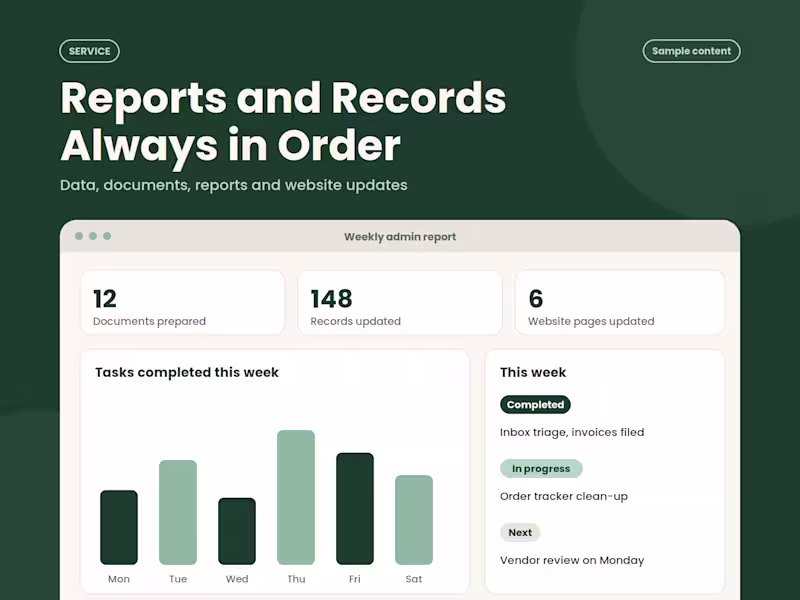
Task: Click the Next status tag
Action: [520, 533]
